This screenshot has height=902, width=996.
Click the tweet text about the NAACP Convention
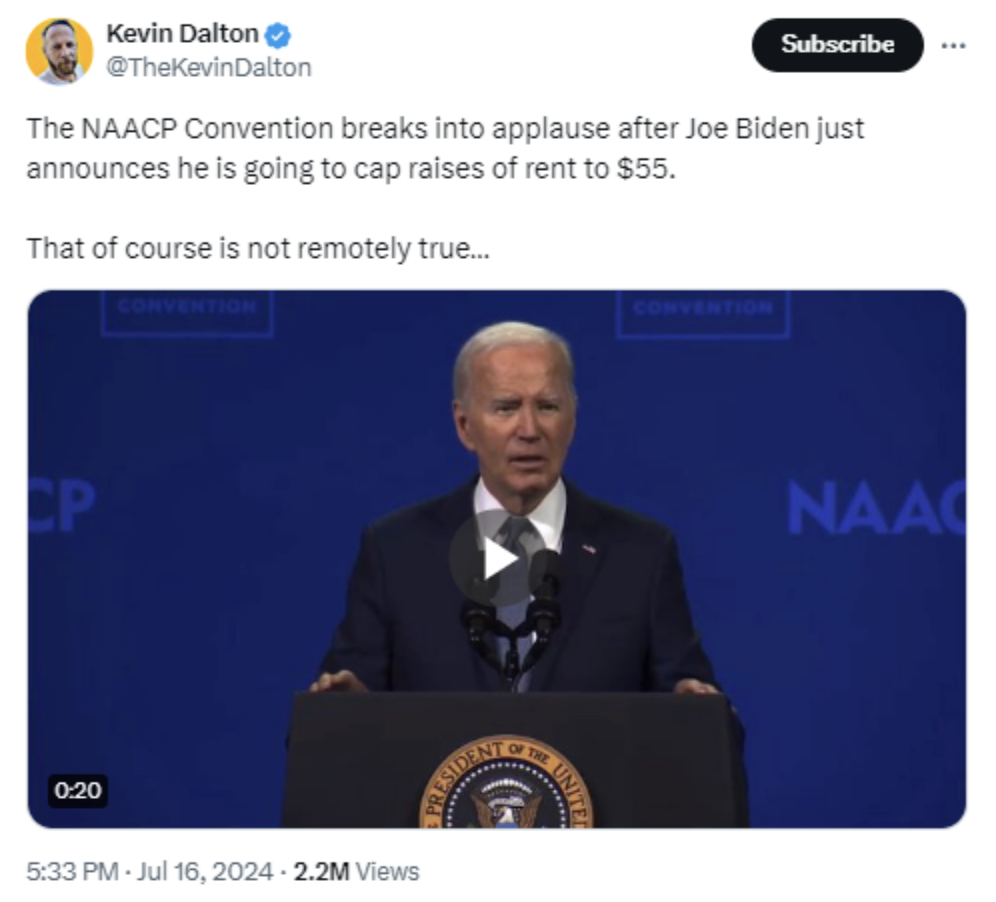point(445,149)
